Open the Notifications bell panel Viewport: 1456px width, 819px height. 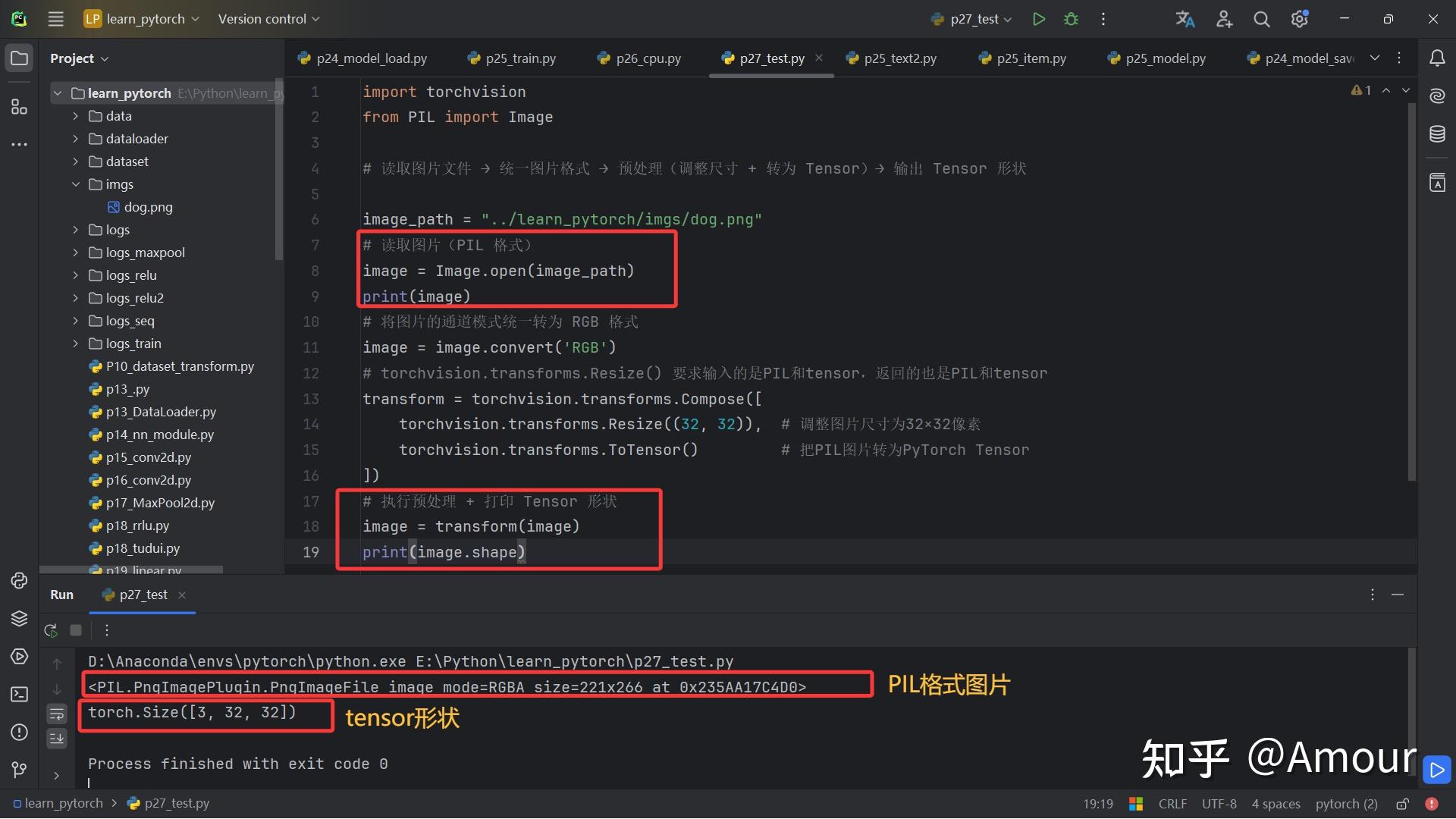[x=1437, y=58]
